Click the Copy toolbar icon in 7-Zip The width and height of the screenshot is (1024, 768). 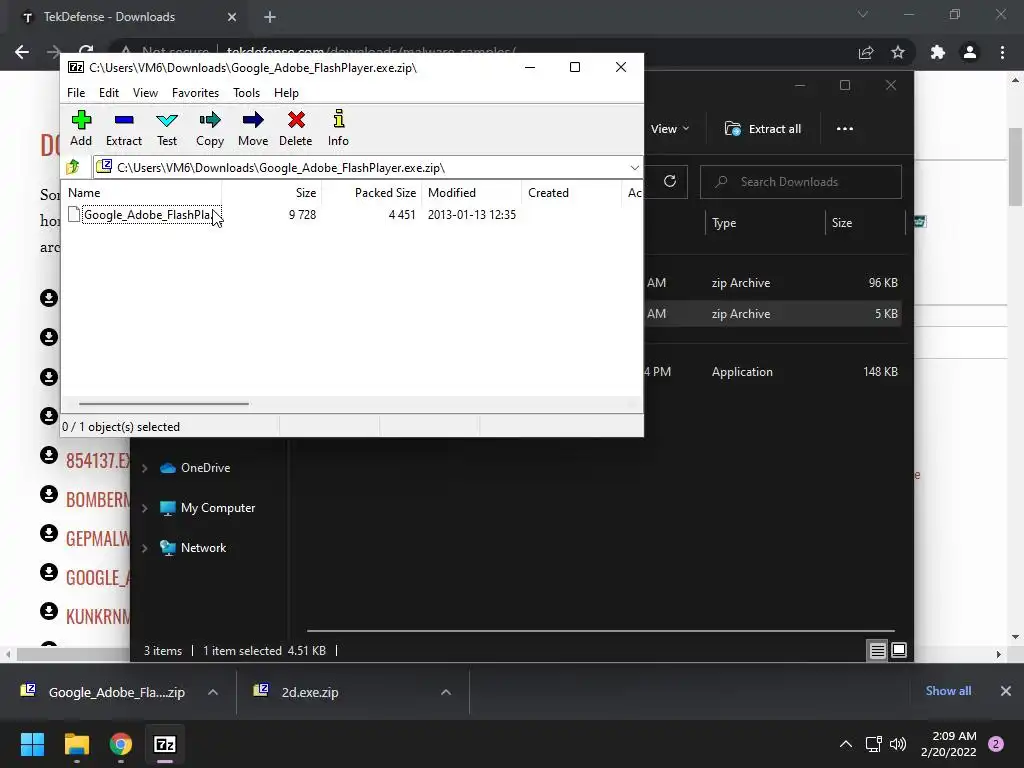210,129
